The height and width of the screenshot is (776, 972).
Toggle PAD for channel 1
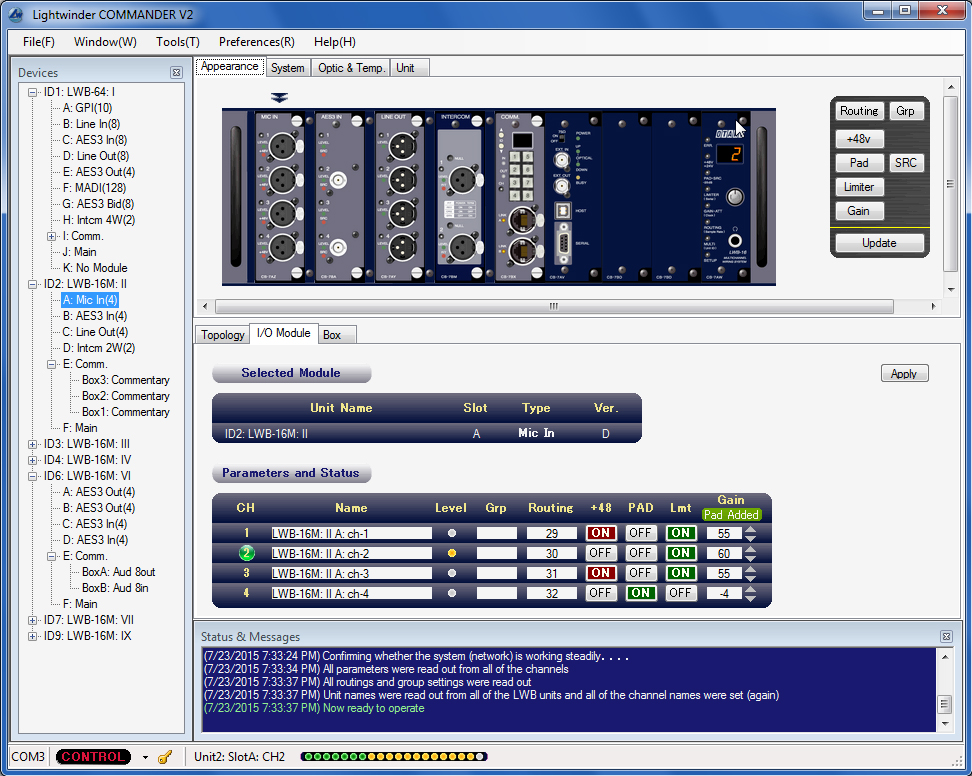[x=640, y=533]
